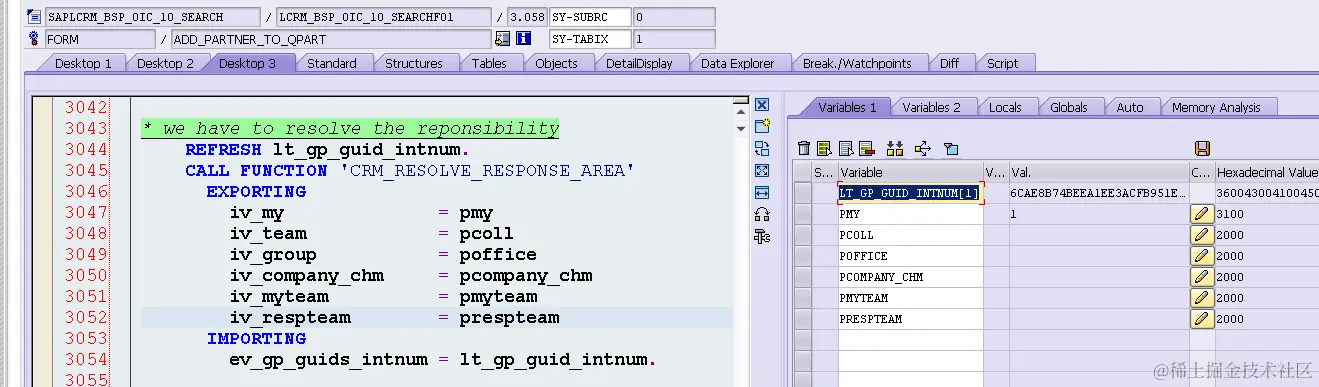
Task: Switch to Globals tab
Action: tap(1069, 107)
